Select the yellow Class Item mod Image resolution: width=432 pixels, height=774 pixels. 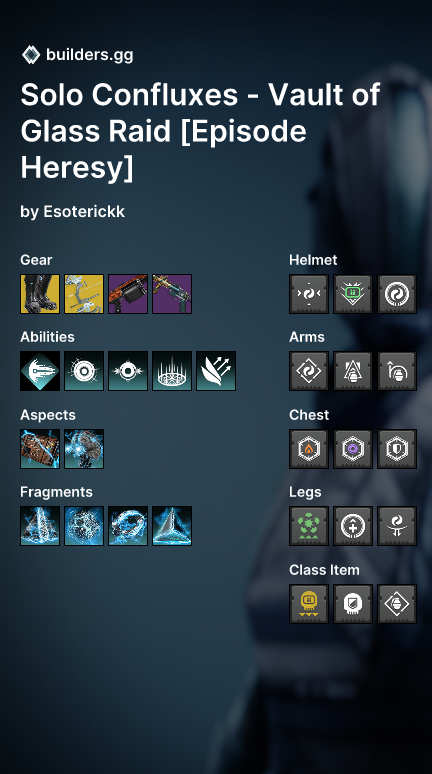coord(309,604)
